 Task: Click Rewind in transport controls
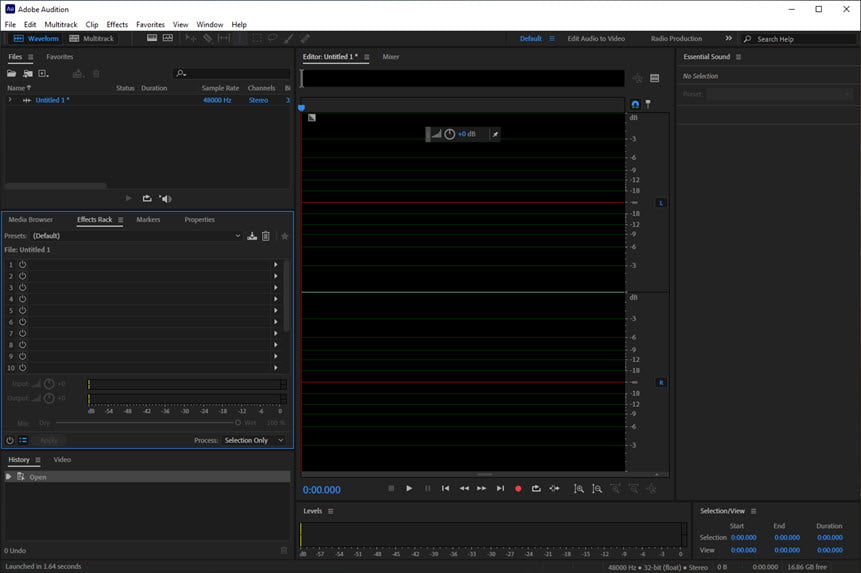point(464,488)
